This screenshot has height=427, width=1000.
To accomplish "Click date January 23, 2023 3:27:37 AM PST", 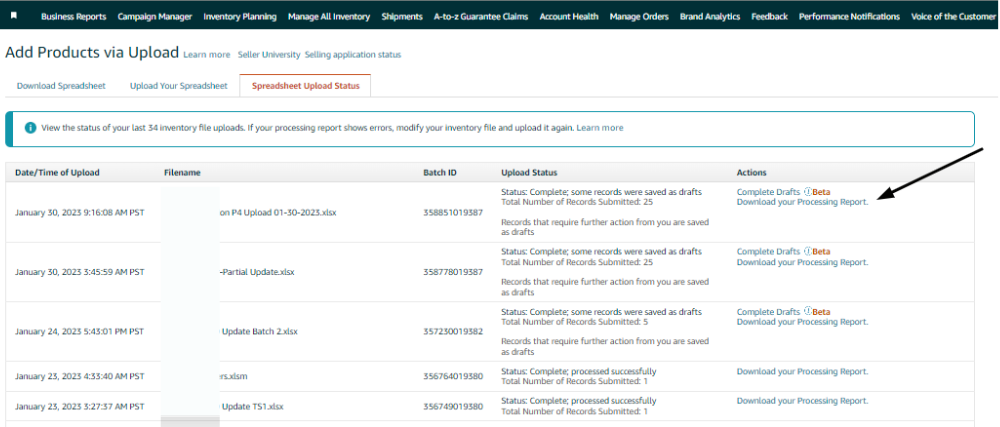I will [x=80, y=407].
